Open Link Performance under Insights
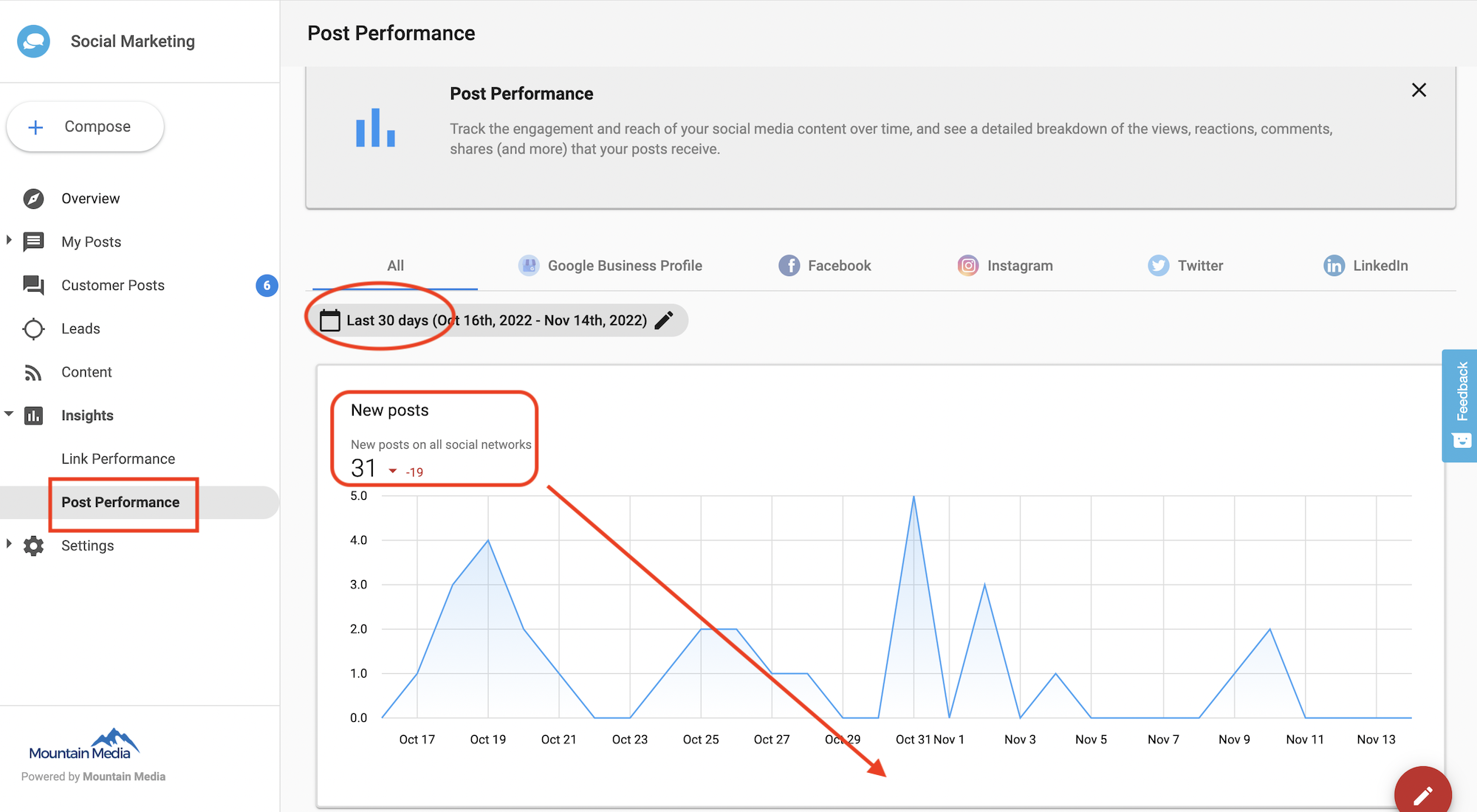The image size is (1477, 812). tap(118, 459)
